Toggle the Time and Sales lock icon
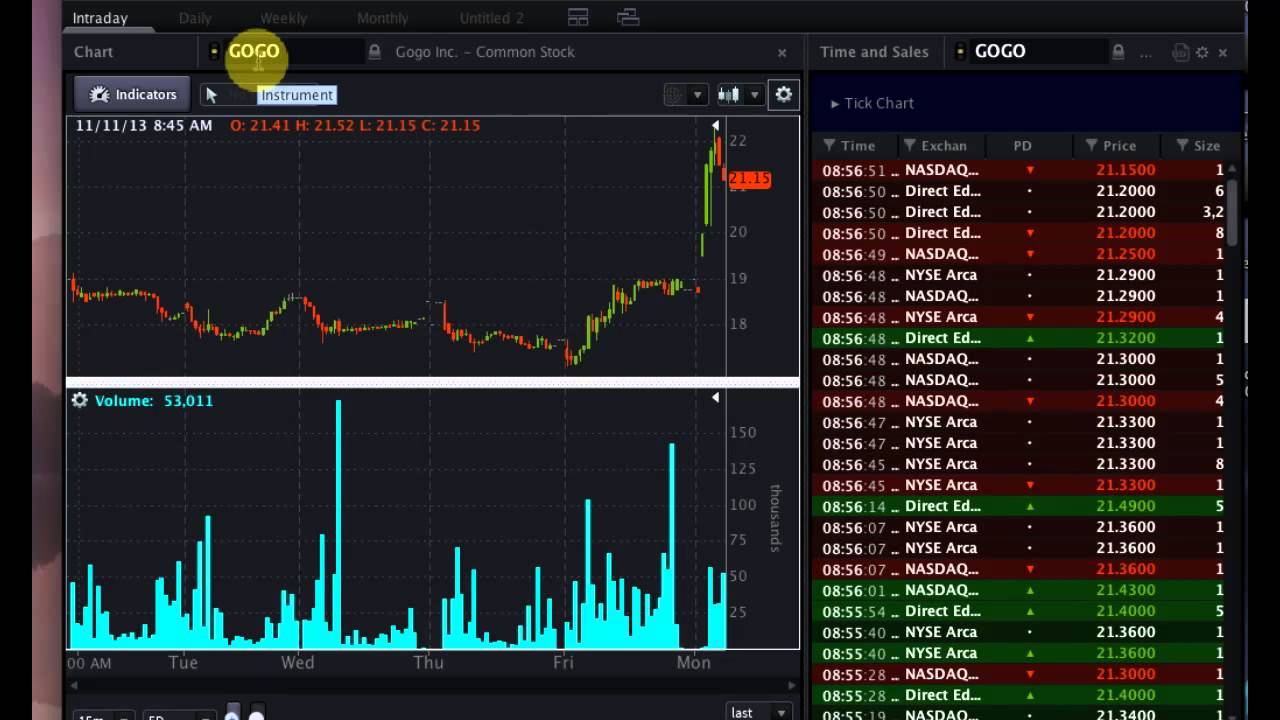The image size is (1280, 720). 1118,52
